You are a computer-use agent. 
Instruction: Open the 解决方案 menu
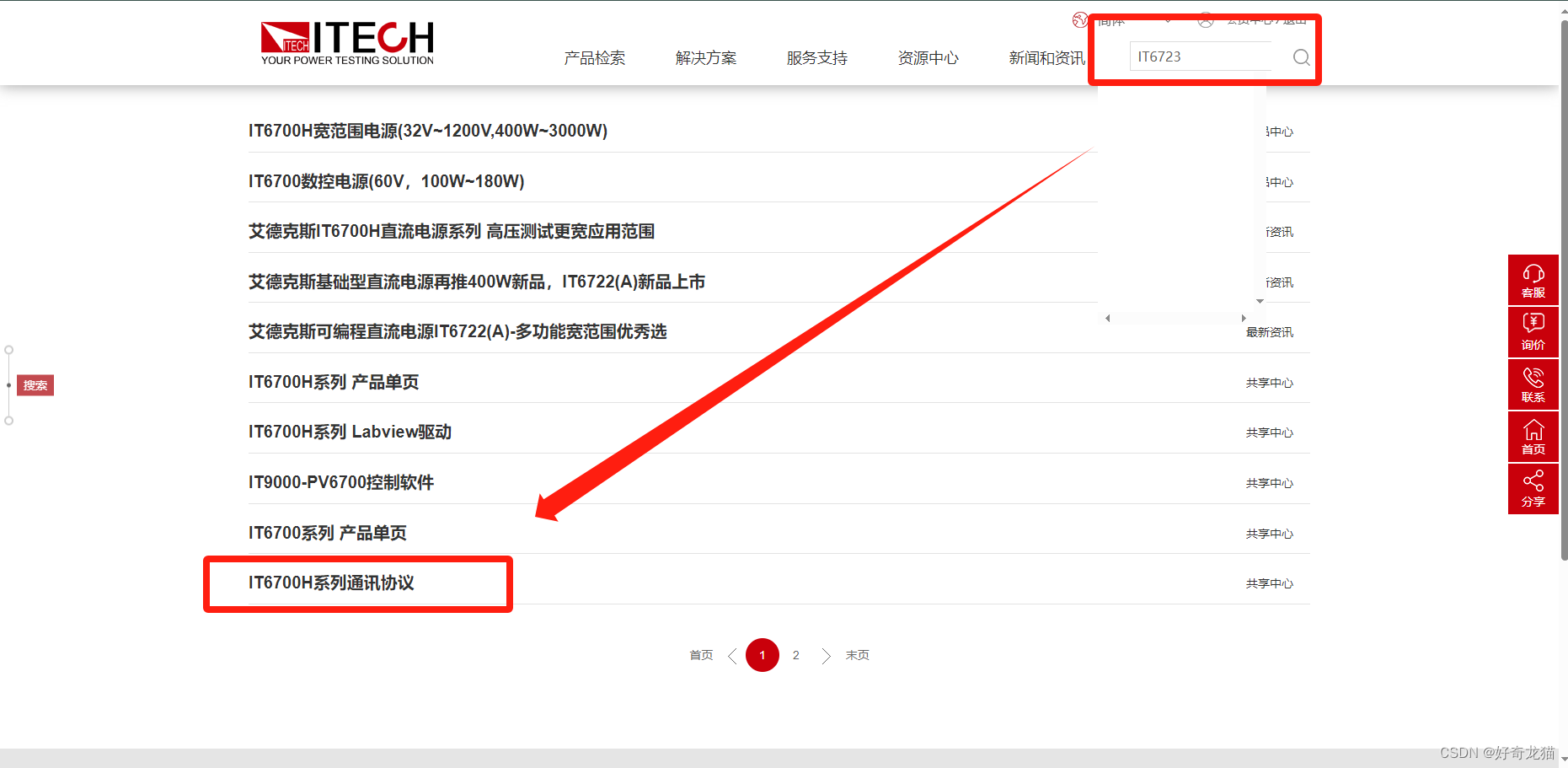point(706,58)
